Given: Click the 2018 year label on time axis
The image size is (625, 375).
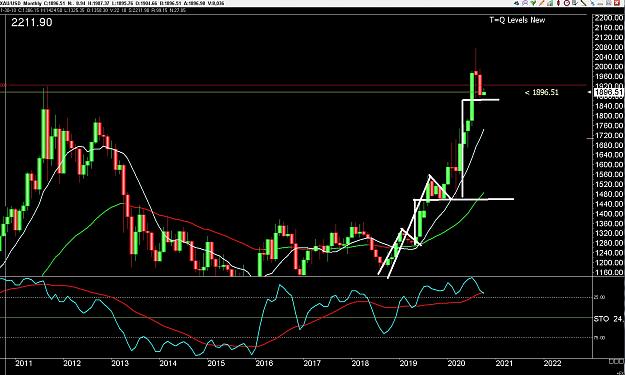Looking at the screenshot, I should [x=360, y=363].
